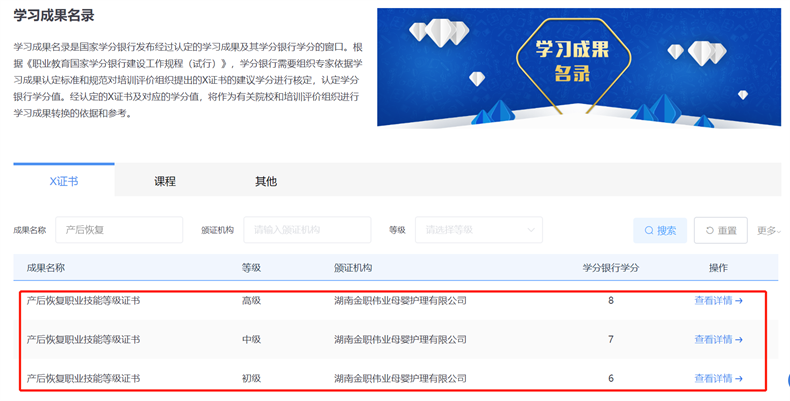Expand the 等级 dropdown chevron
This screenshot has height=401, width=790.
(530, 230)
